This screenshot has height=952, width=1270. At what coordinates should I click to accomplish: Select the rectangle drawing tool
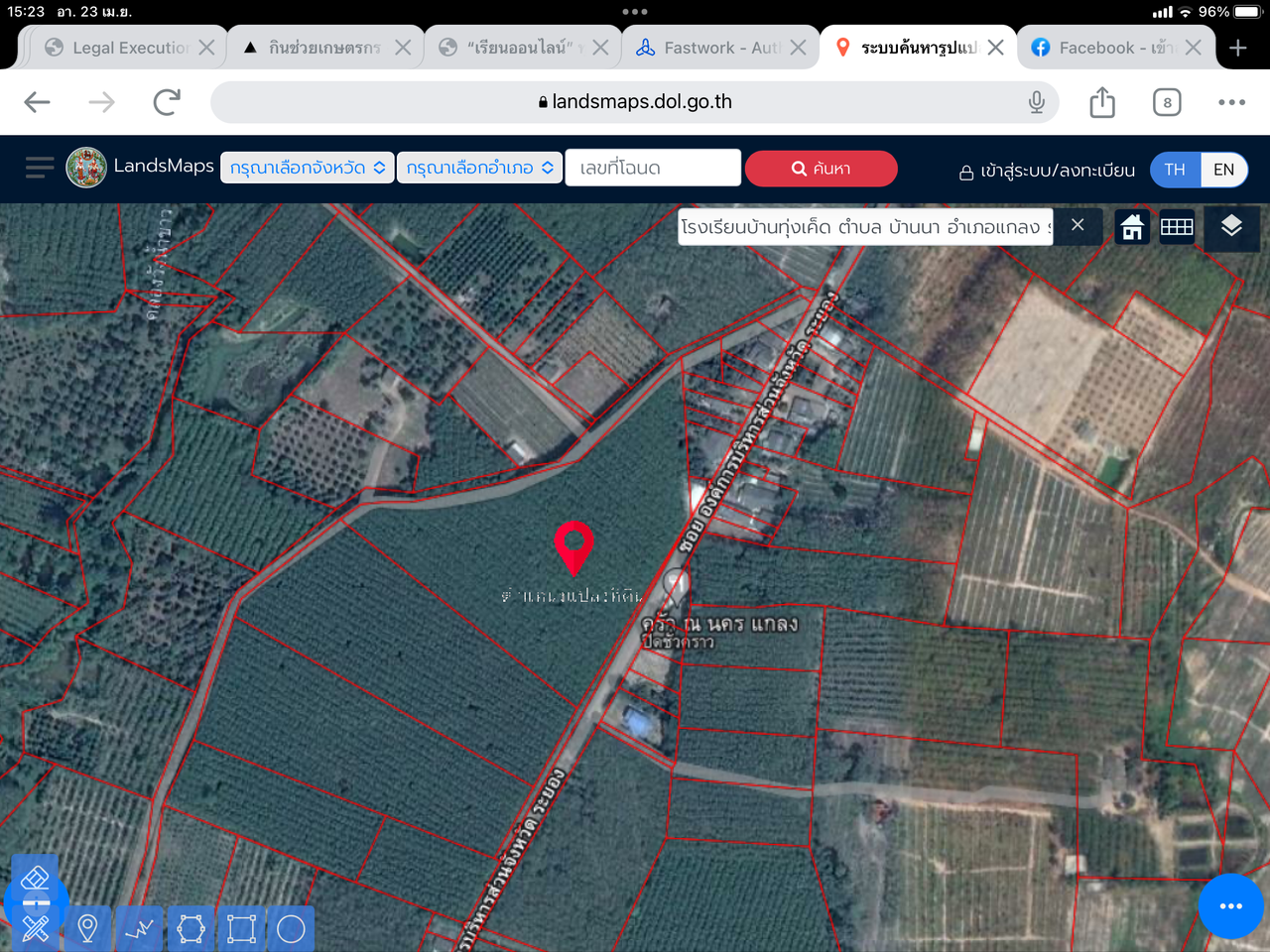[x=241, y=929]
